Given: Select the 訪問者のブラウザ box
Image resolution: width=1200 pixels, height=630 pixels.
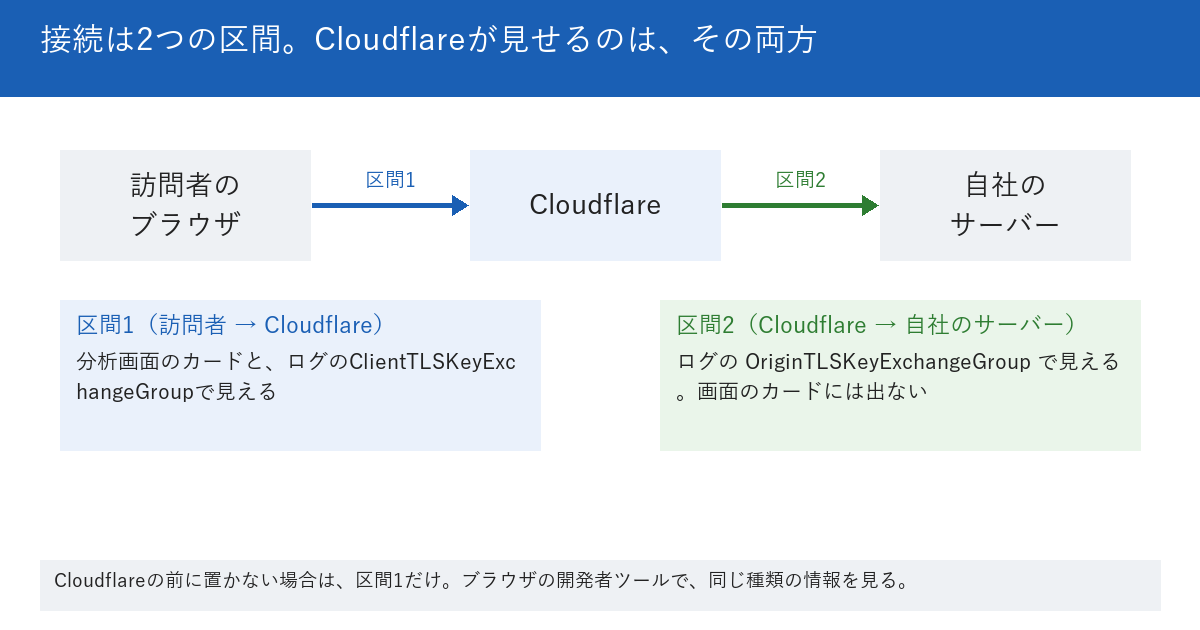Looking at the screenshot, I should tap(185, 205).
